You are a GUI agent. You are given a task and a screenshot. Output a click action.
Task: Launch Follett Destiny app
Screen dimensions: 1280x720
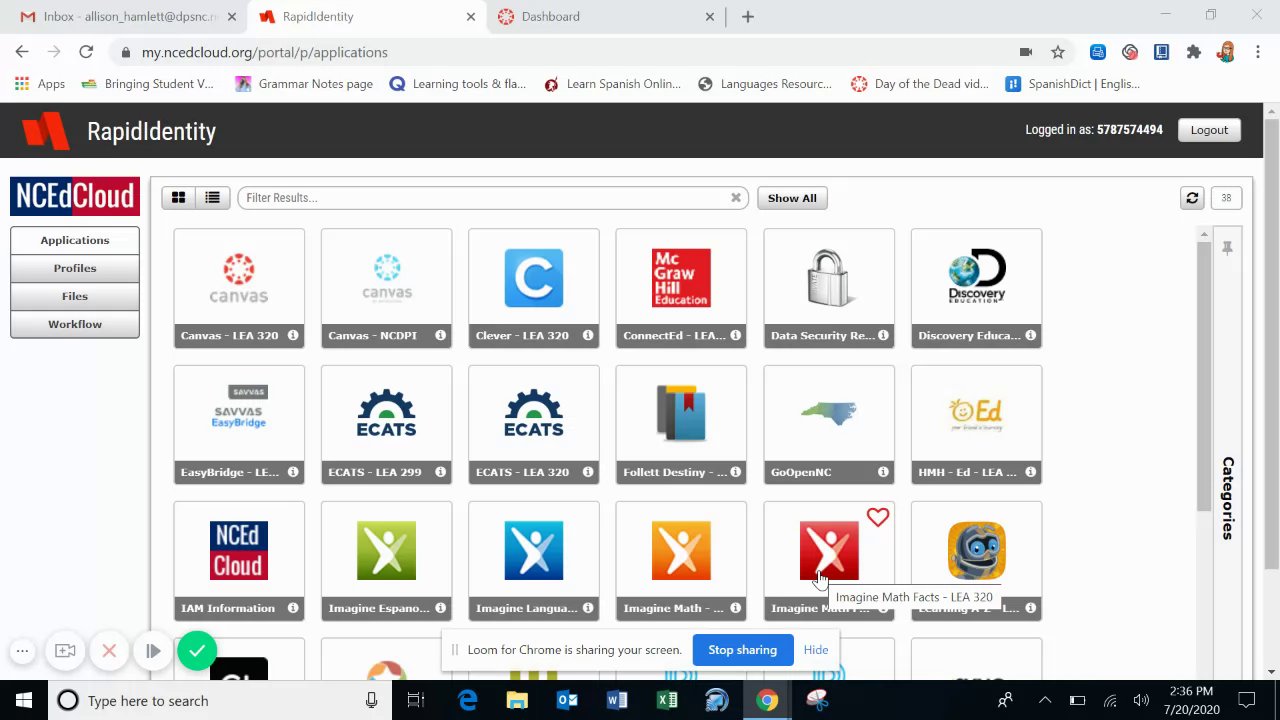click(x=681, y=424)
